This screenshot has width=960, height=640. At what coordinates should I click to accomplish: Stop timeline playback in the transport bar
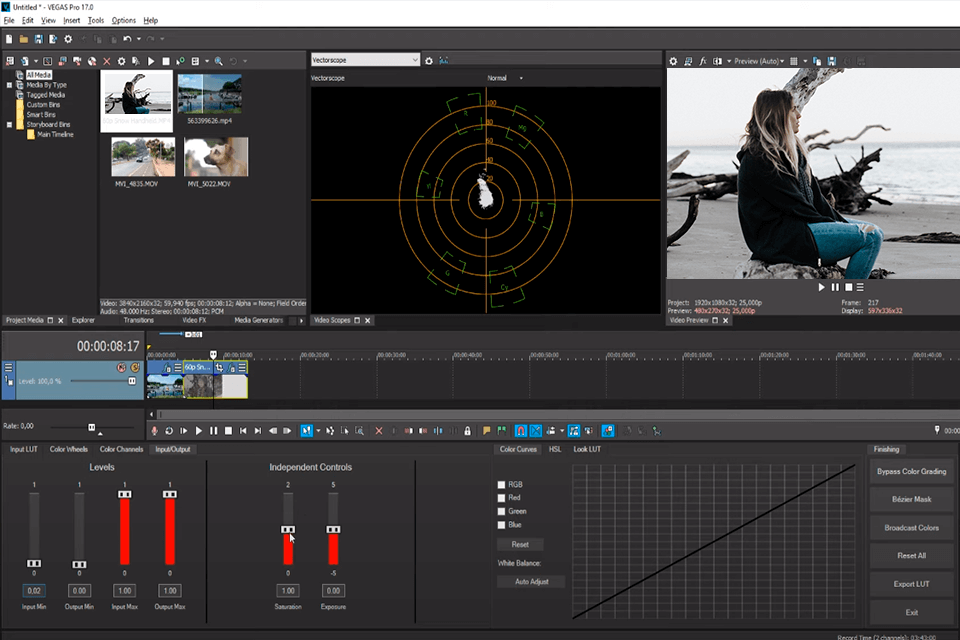pos(228,431)
